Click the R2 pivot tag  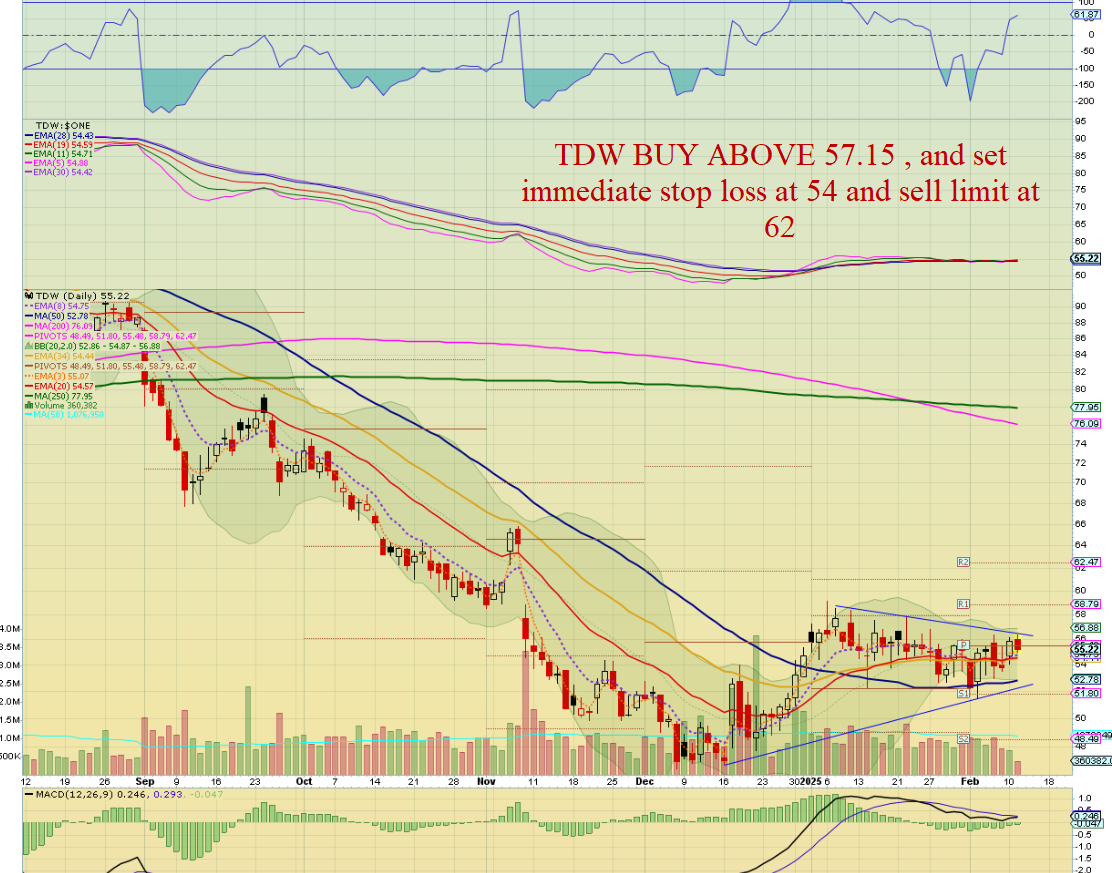click(x=962, y=562)
